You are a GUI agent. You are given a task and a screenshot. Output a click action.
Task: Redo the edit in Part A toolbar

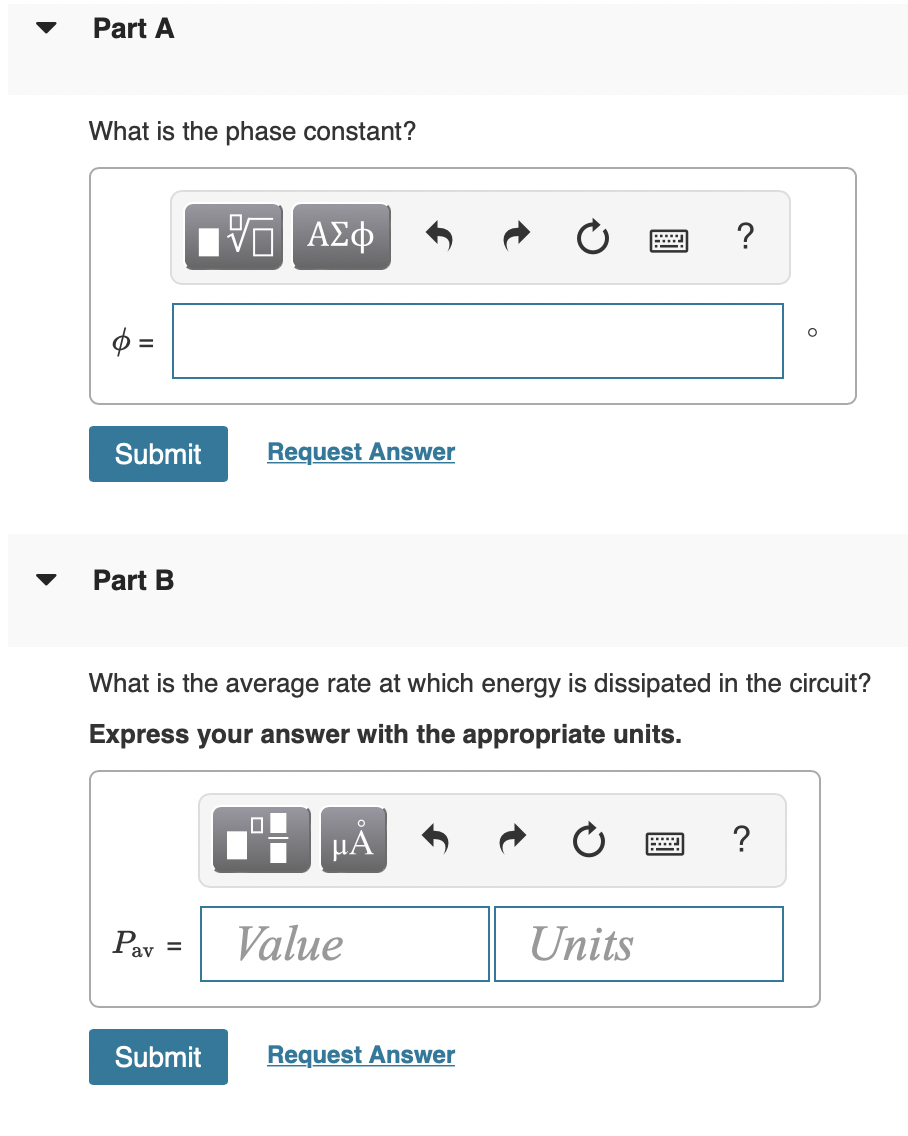516,236
